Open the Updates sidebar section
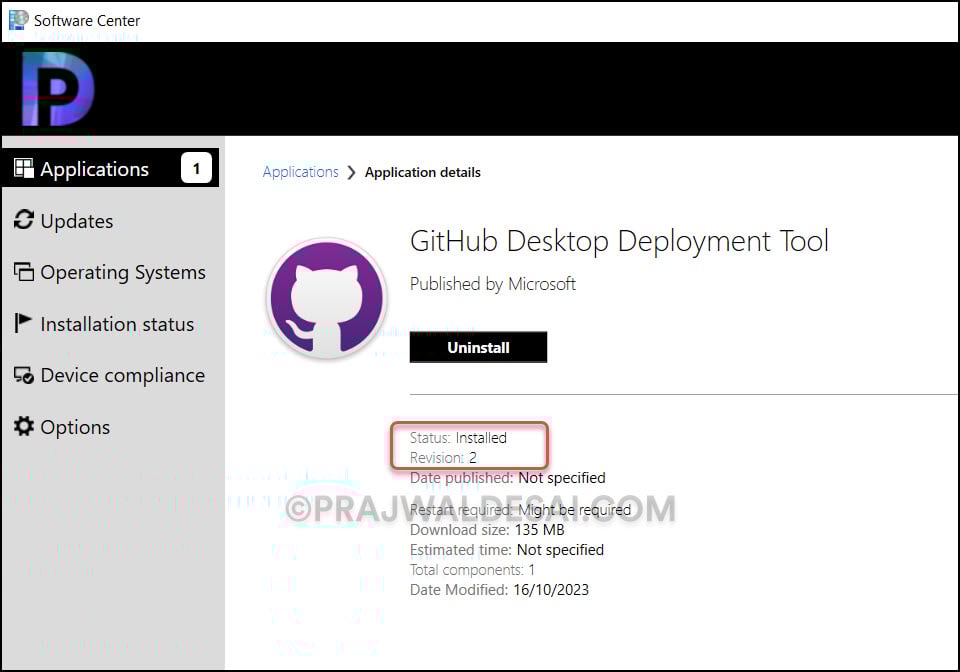 [77, 221]
